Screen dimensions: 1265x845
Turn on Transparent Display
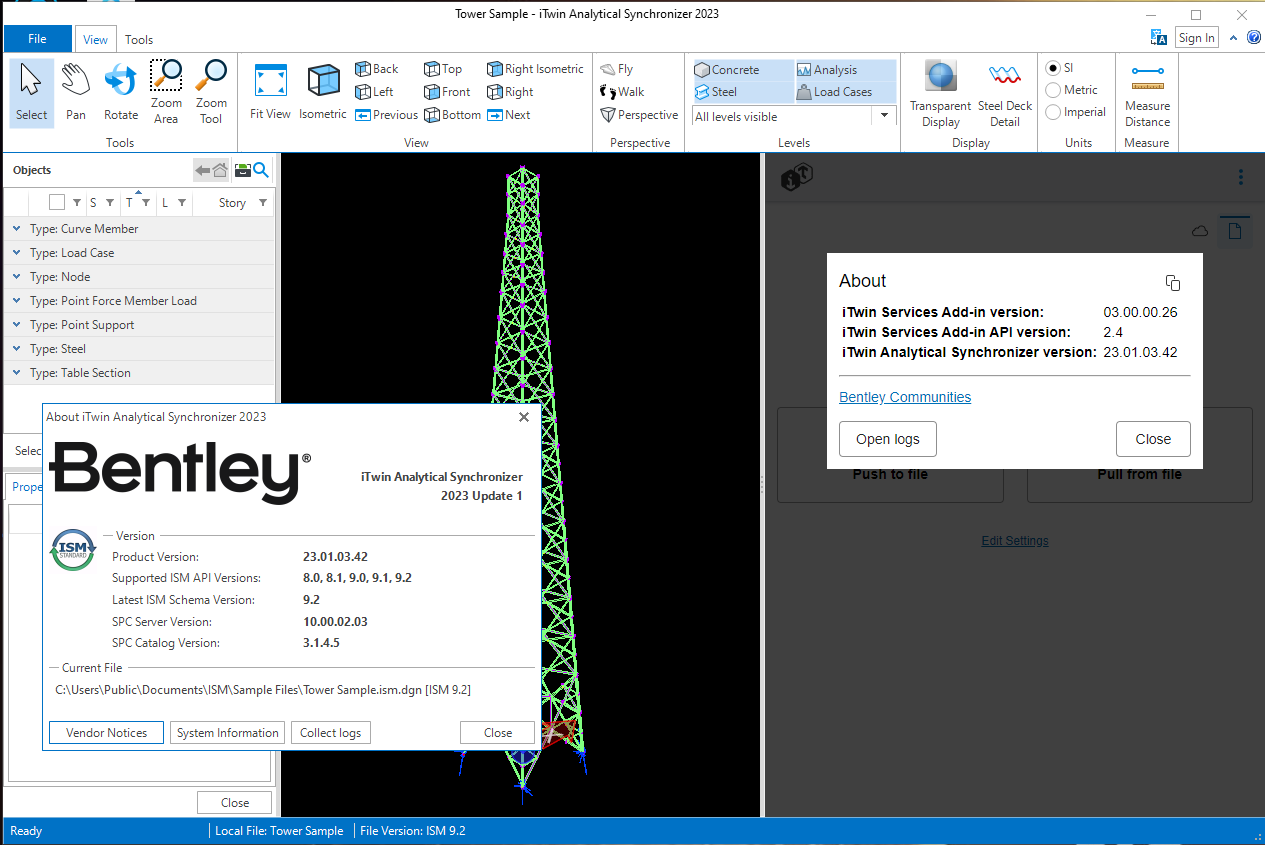click(x=941, y=94)
